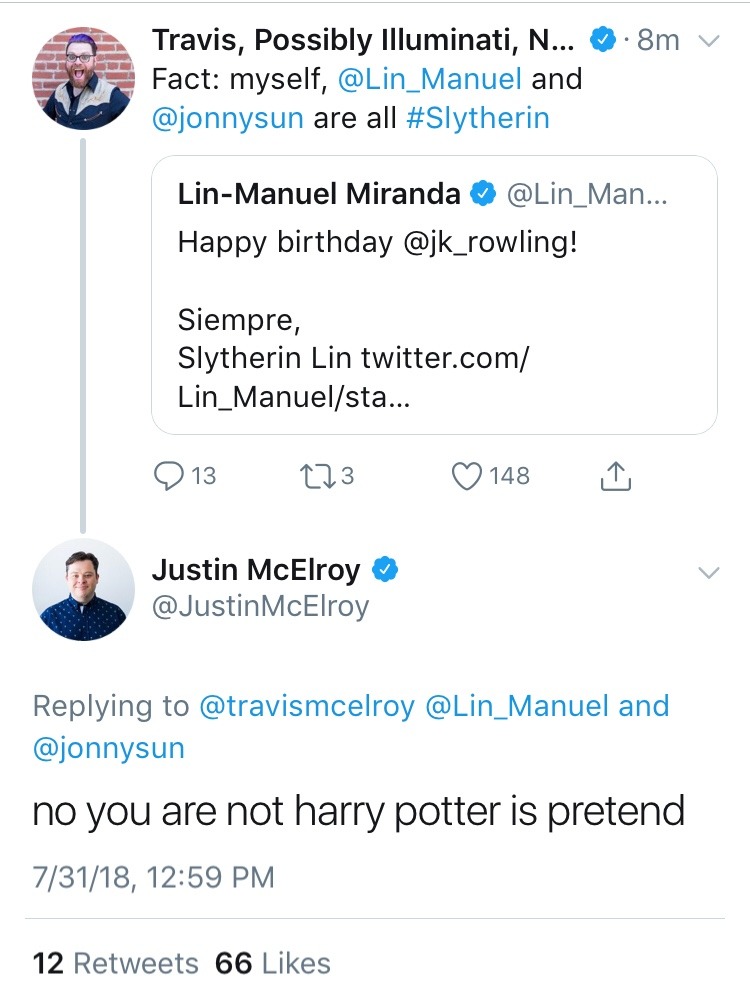
Task: Open the @JustinMcElroy handle
Action: (x=260, y=606)
